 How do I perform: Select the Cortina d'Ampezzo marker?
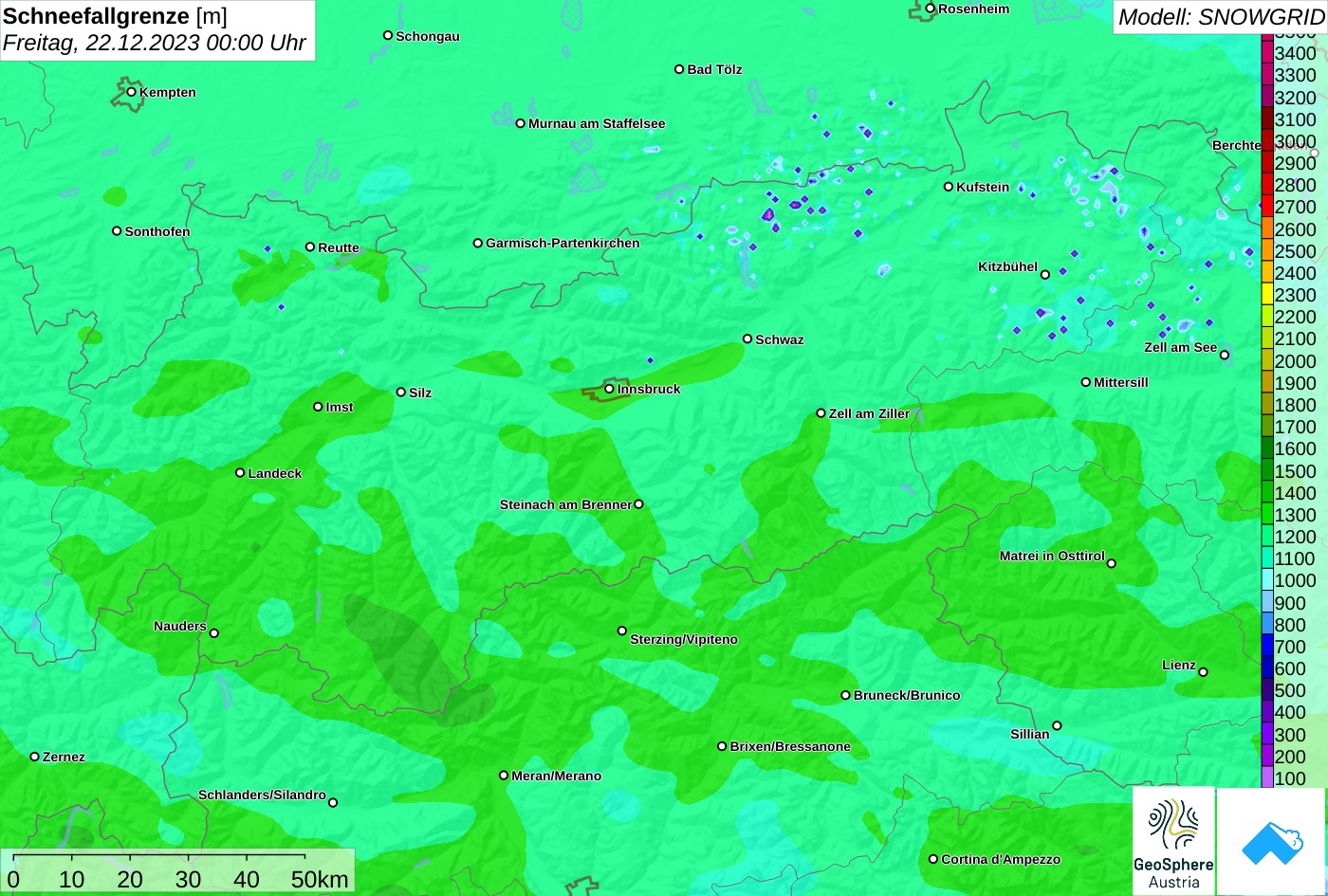tap(932, 859)
